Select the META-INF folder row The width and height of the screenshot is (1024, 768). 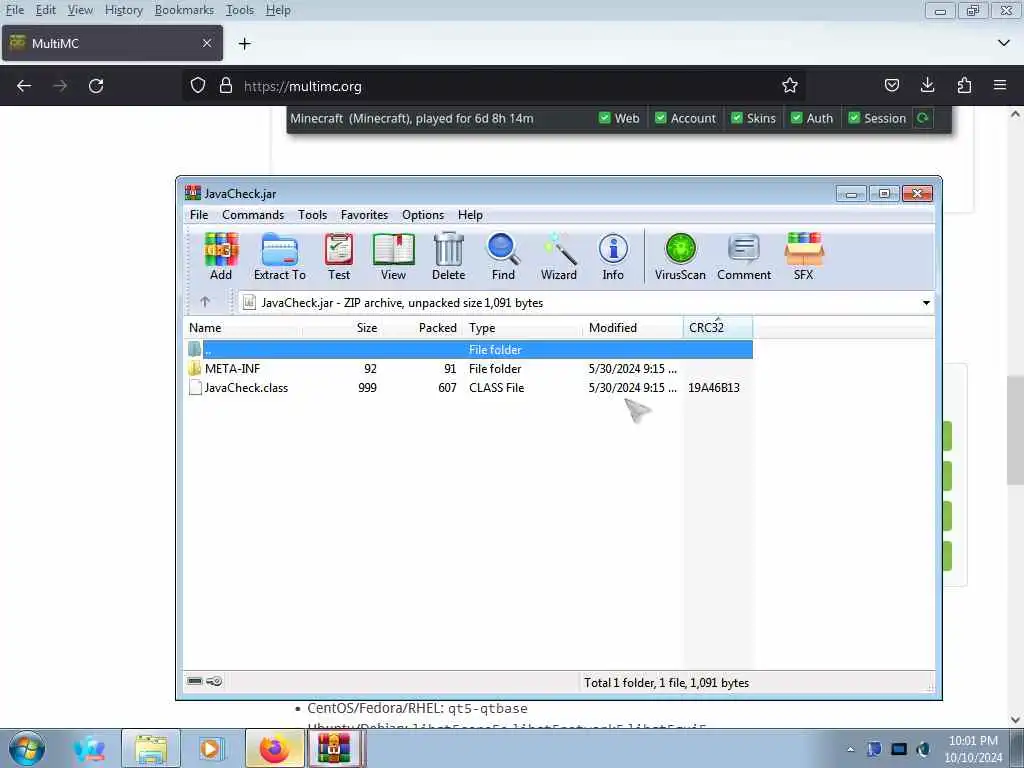pyautogui.click(x=469, y=369)
